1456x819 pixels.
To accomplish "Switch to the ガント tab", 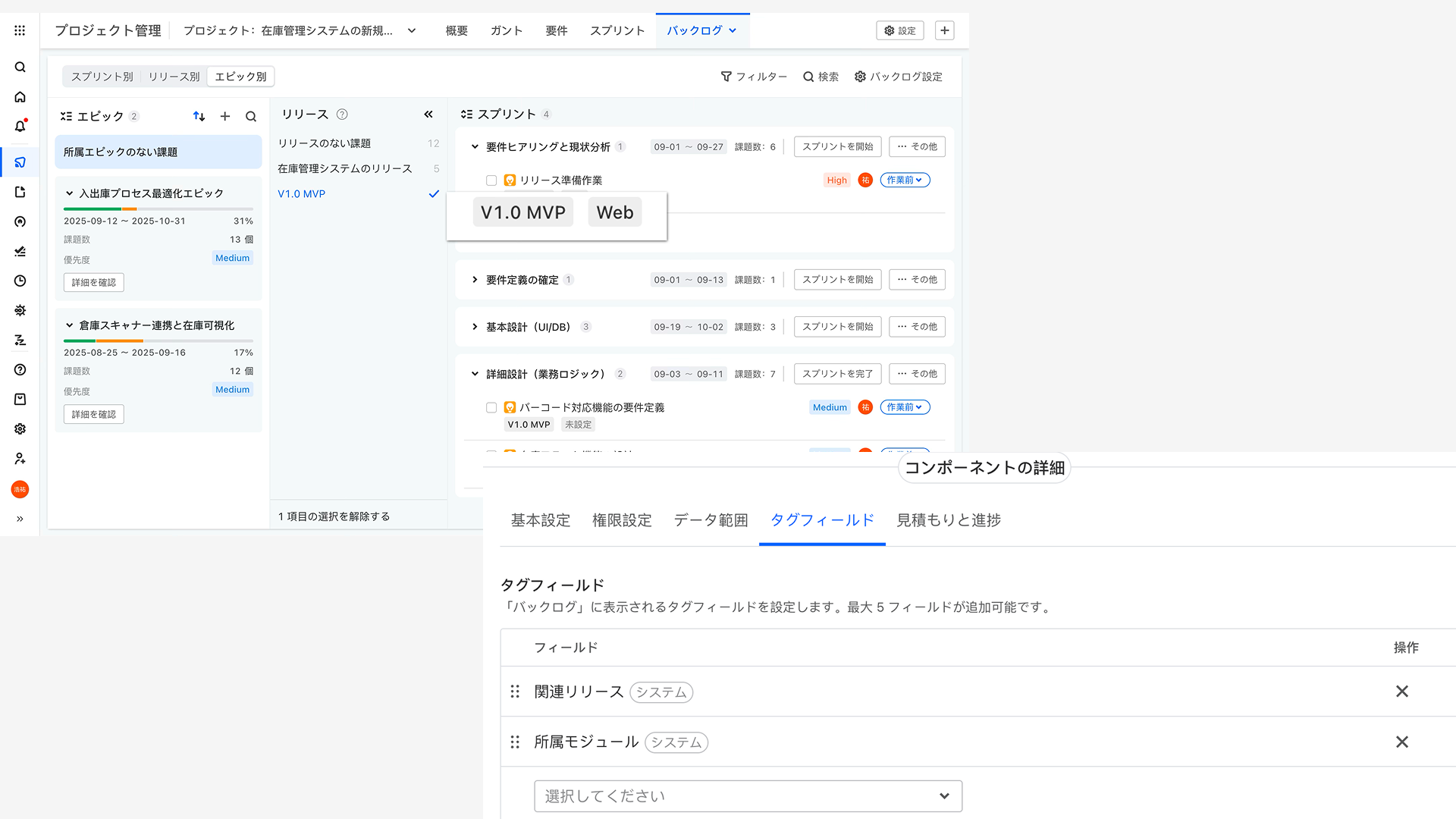I will [506, 30].
